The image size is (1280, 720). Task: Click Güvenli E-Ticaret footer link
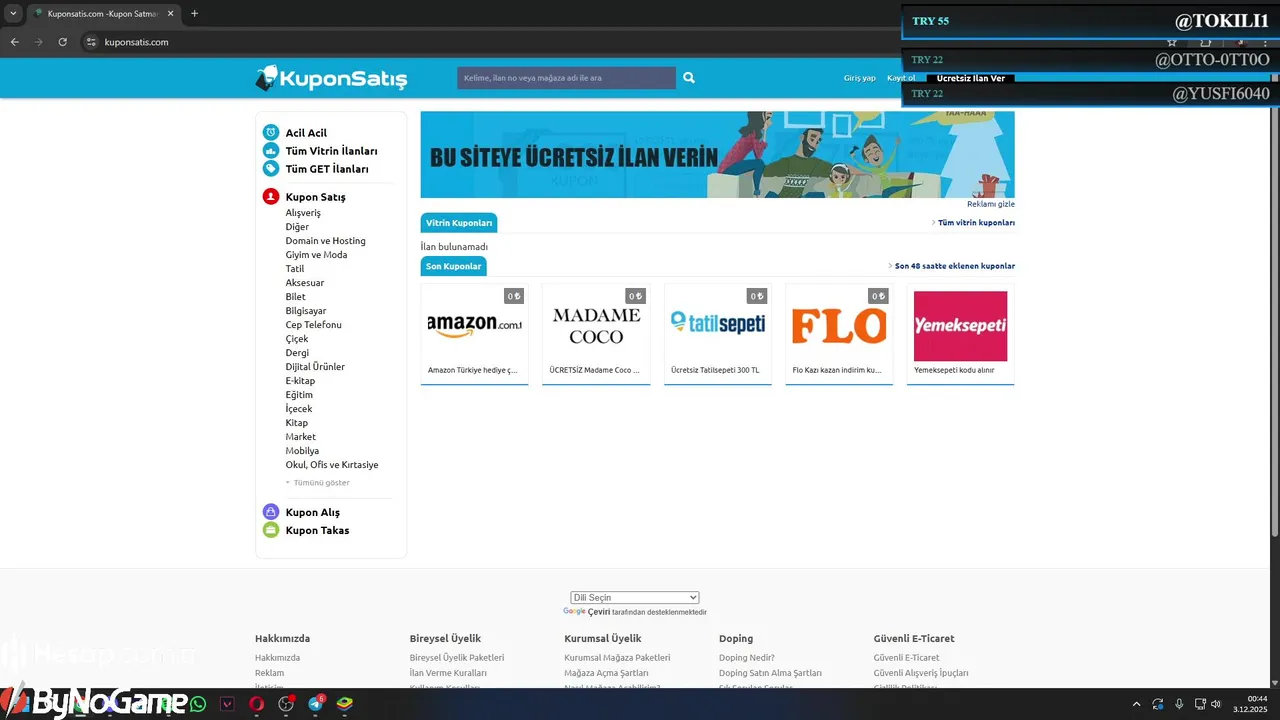(907, 658)
